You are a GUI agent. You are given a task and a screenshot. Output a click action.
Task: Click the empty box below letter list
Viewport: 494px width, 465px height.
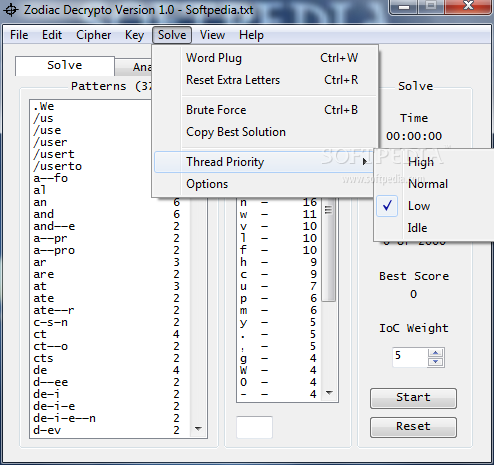tap(254, 427)
